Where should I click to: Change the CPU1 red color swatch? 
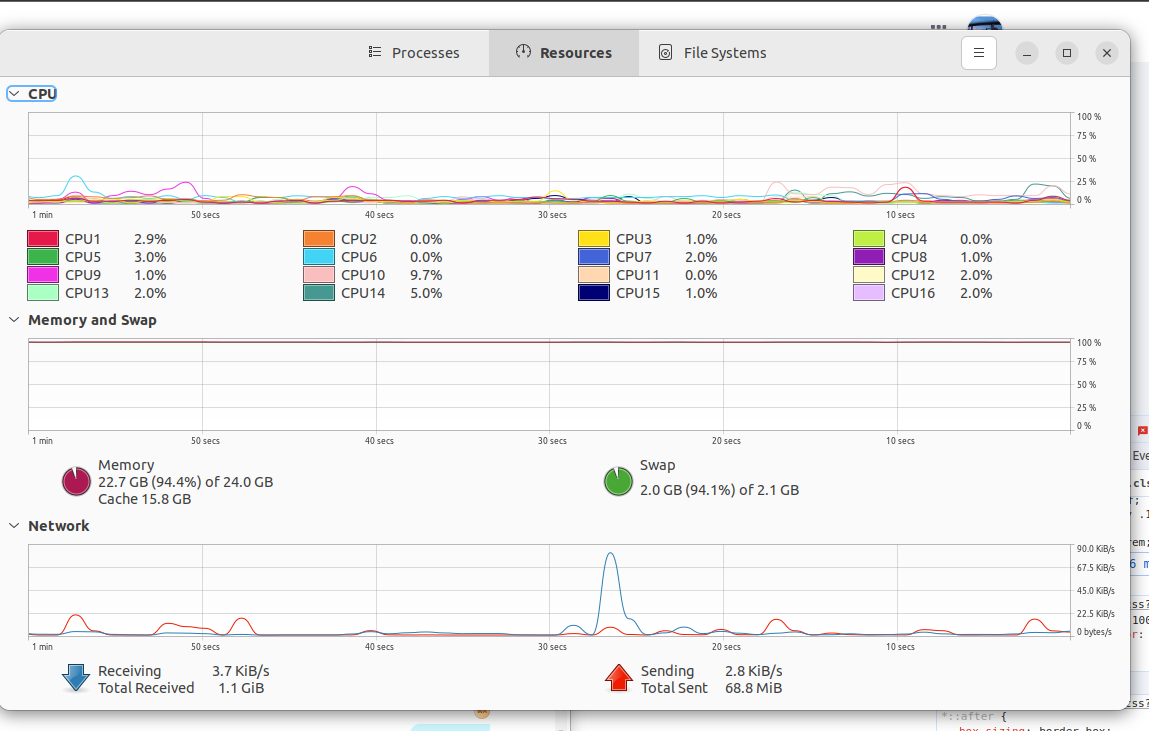[x=43, y=239]
